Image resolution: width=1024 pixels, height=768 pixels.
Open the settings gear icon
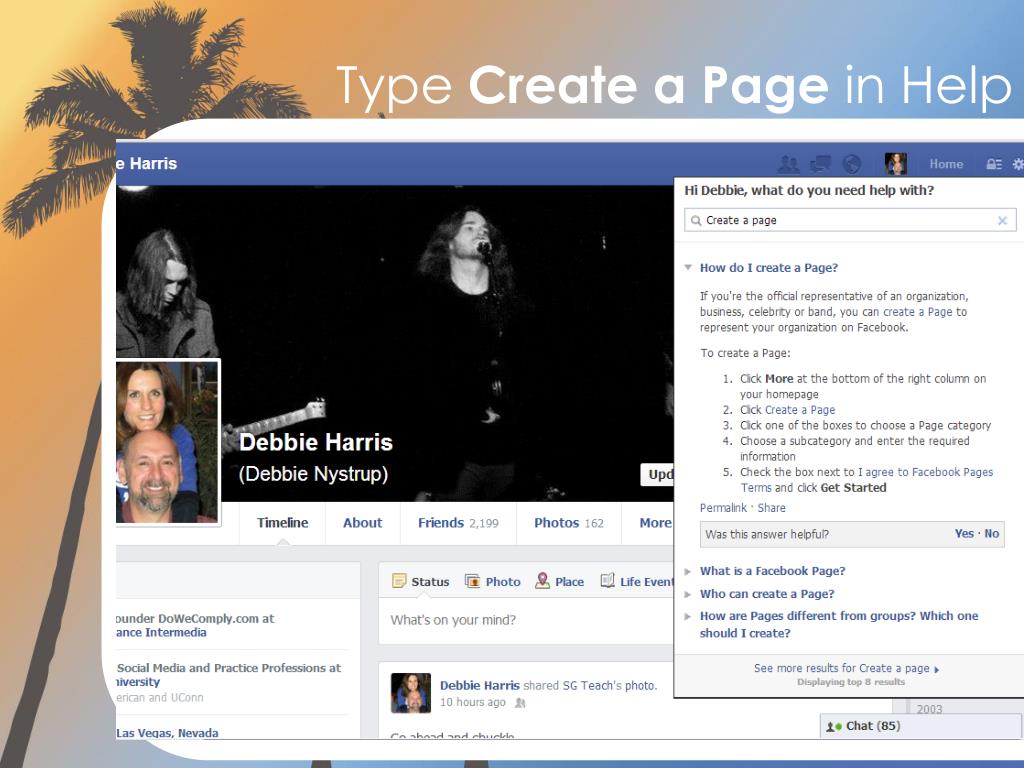[x=1017, y=164]
